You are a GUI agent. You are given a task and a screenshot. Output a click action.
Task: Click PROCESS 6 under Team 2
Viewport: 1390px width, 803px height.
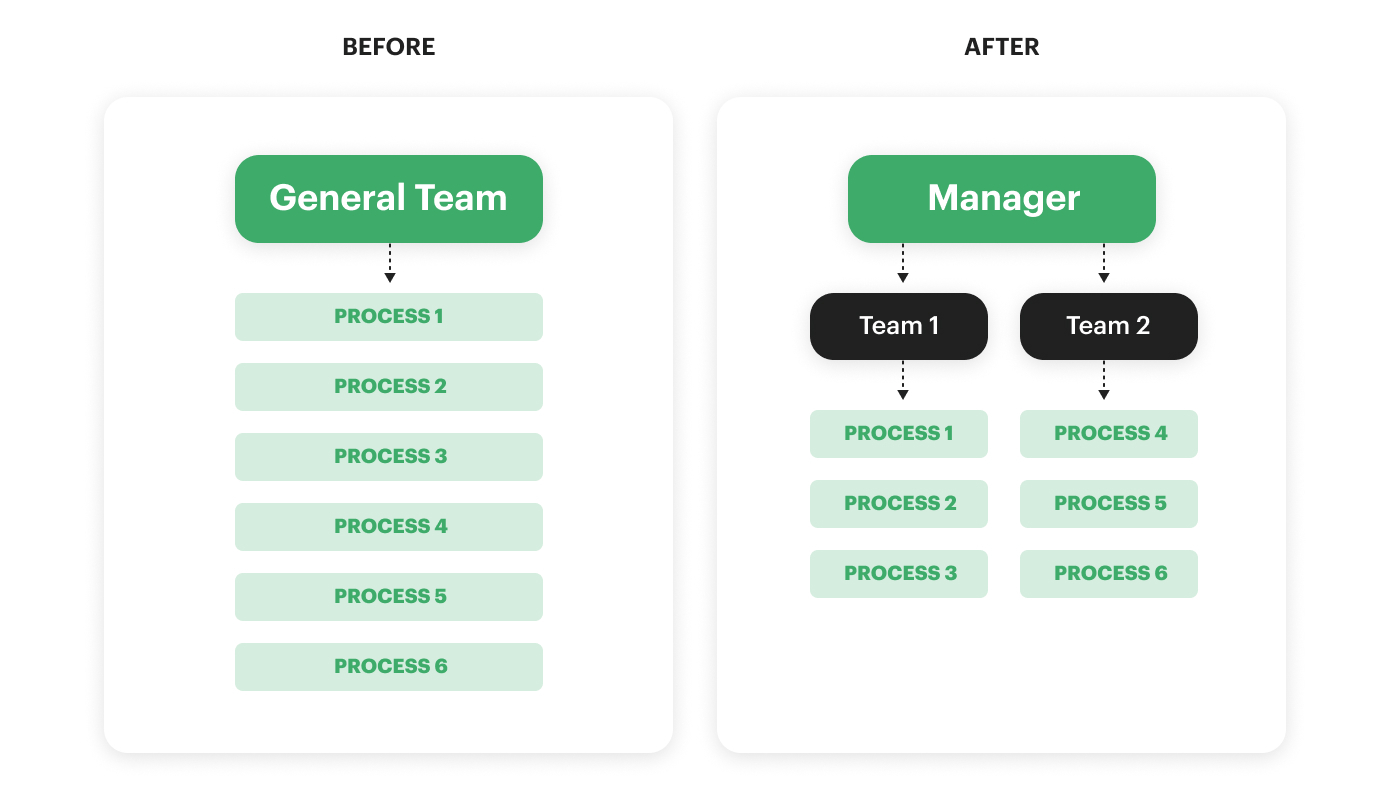tap(1108, 574)
